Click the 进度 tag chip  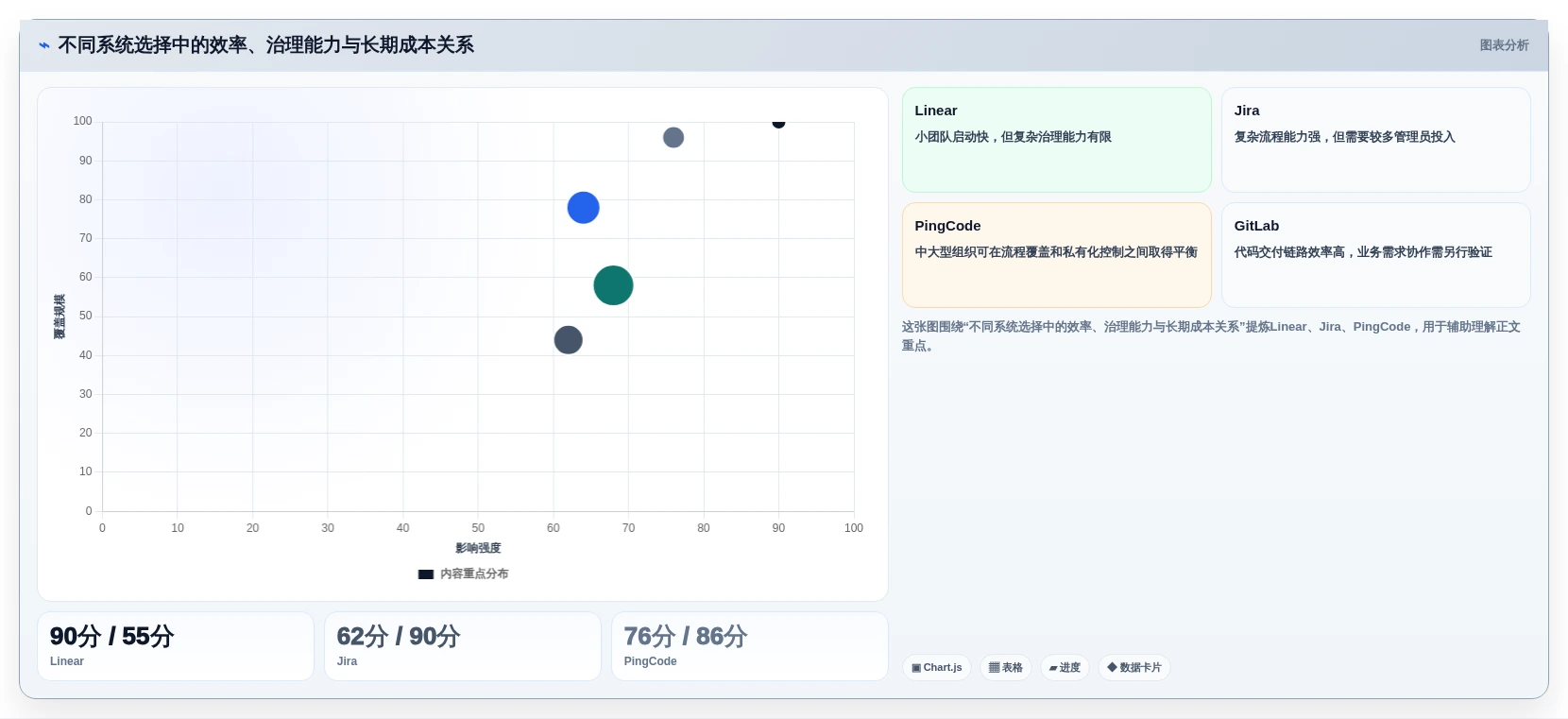coord(1065,668)
